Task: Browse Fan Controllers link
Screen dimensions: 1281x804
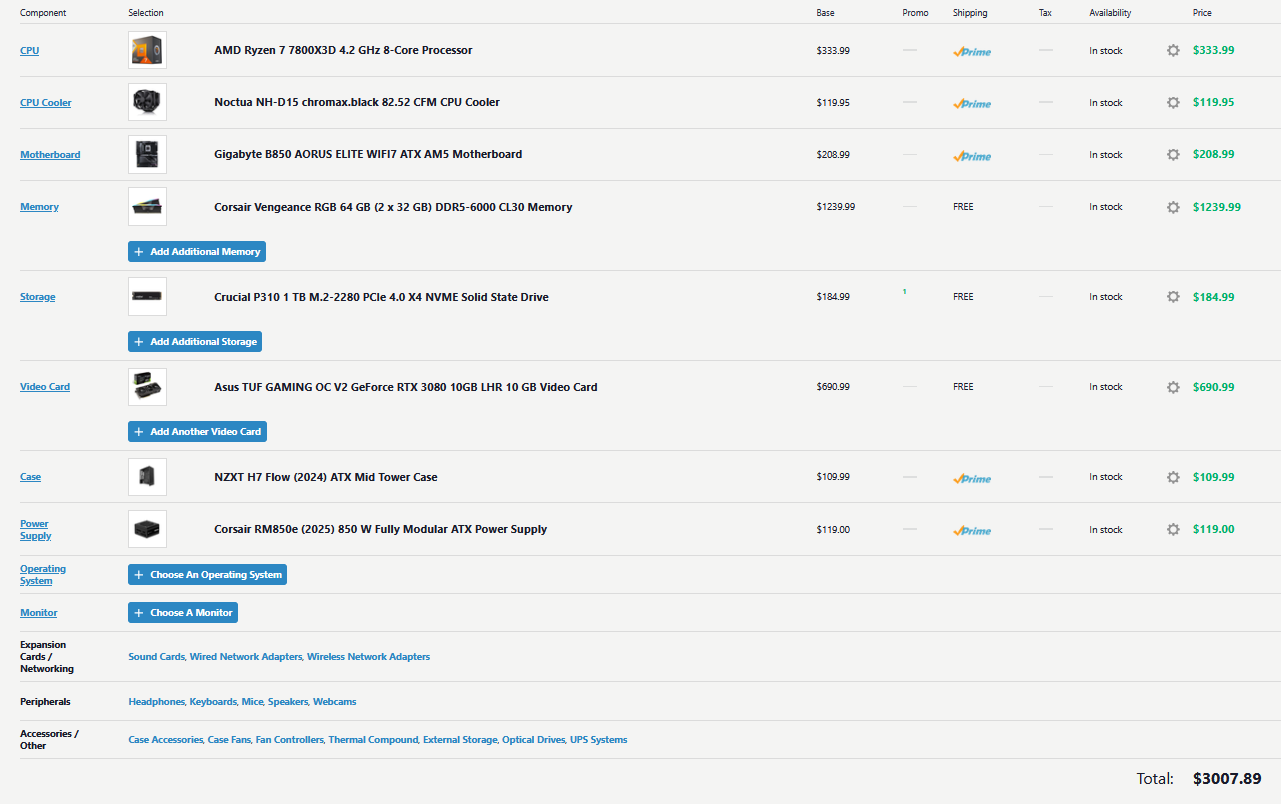Action: click(x=290, y=740)
